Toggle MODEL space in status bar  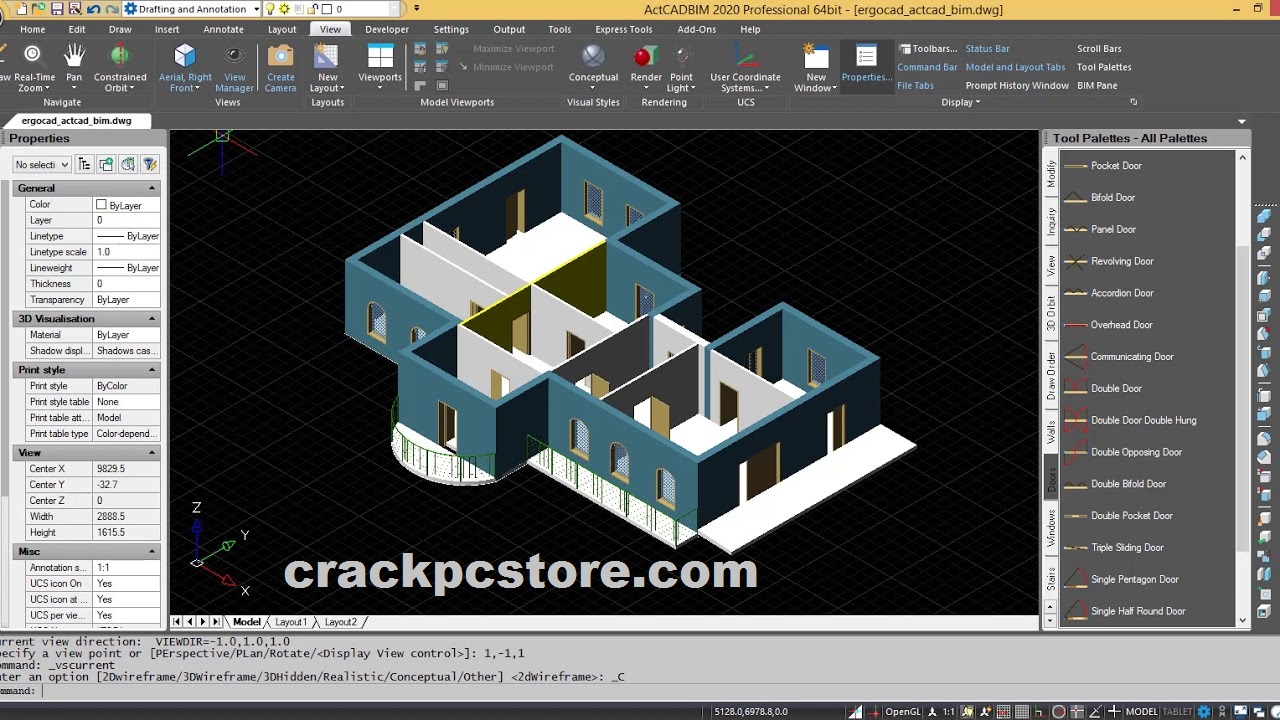click(x=1141, y=712)
